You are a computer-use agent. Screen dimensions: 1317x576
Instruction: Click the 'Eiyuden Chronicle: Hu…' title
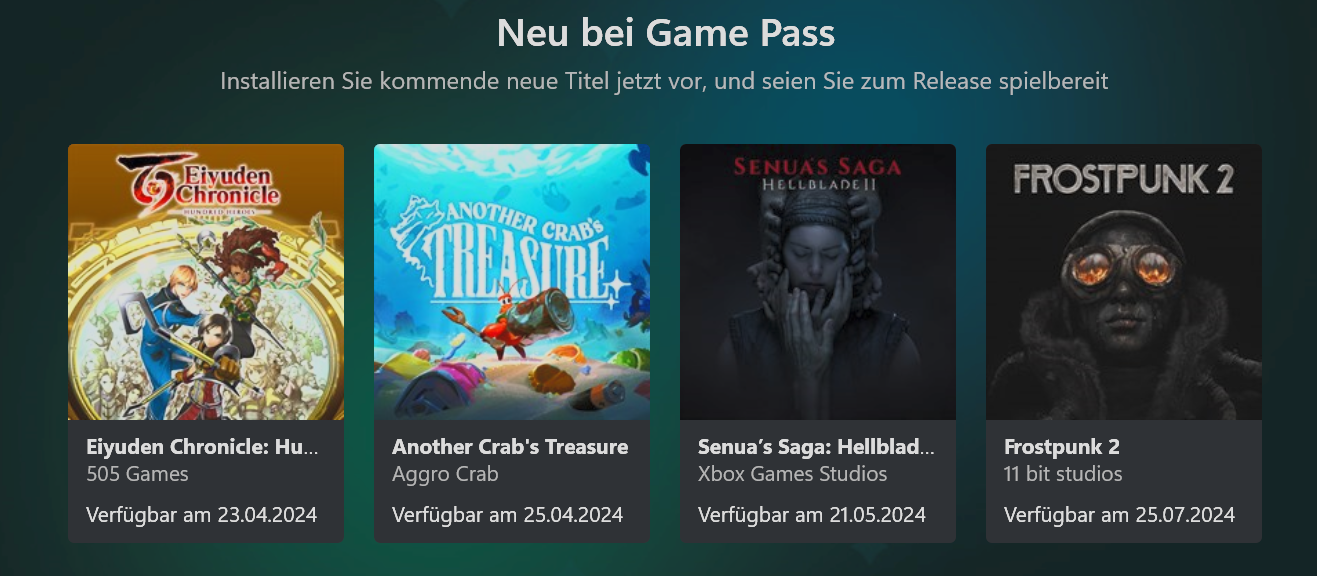tap(203, 447)
